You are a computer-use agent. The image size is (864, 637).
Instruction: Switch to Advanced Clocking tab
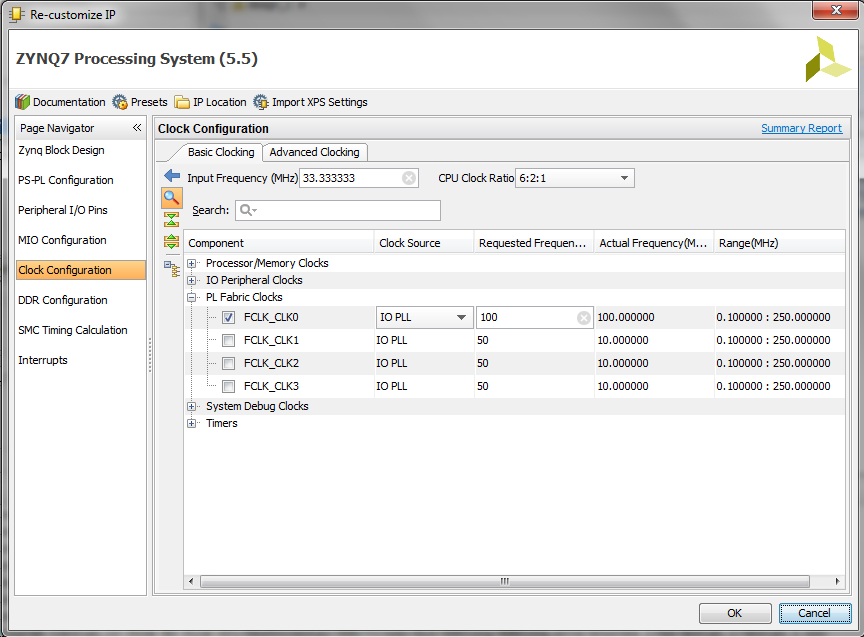point(314,152)
